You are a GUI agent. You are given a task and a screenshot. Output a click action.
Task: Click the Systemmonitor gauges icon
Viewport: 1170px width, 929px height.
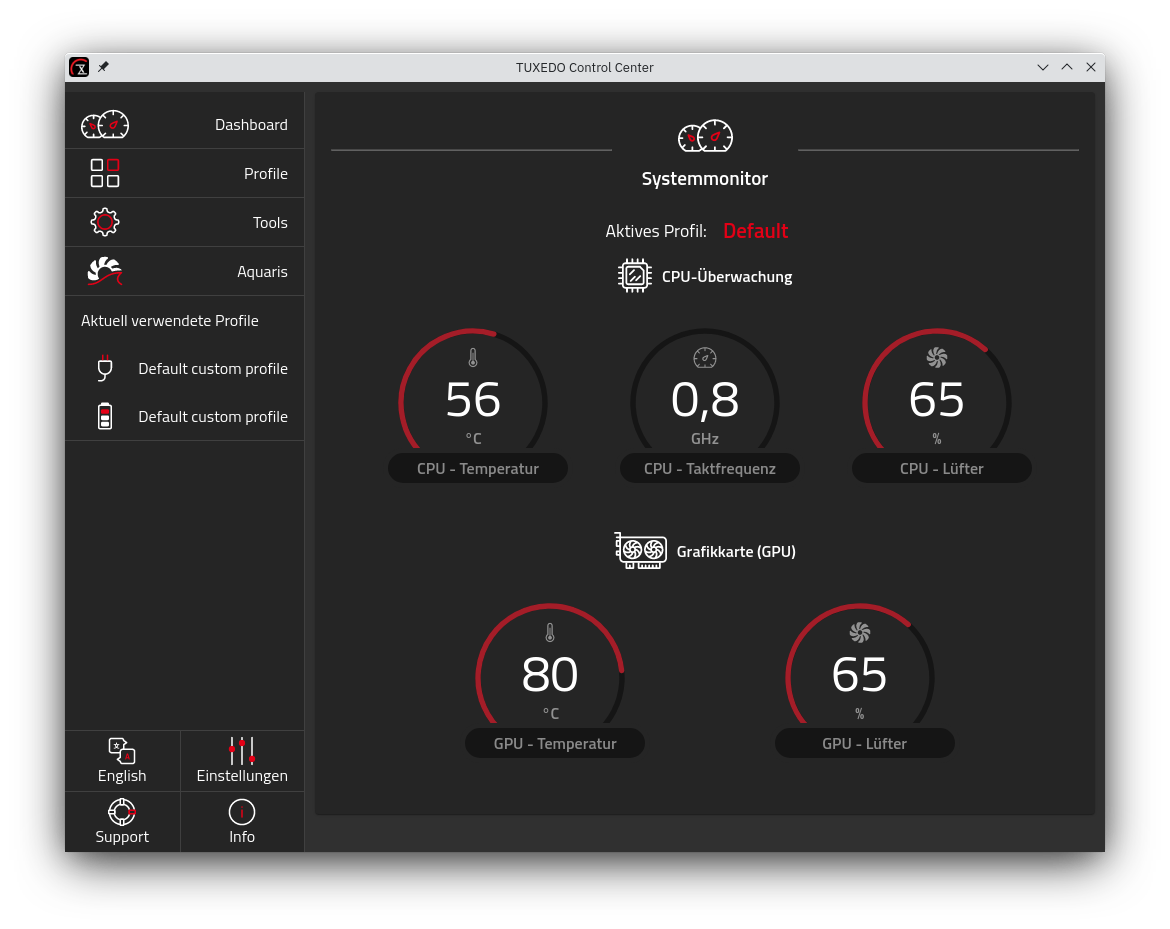(705, 136)
